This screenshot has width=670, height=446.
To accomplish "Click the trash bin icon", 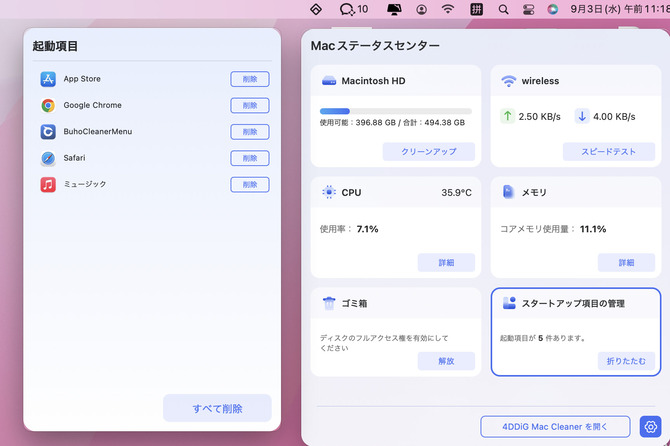I will (x=329, y=303).
